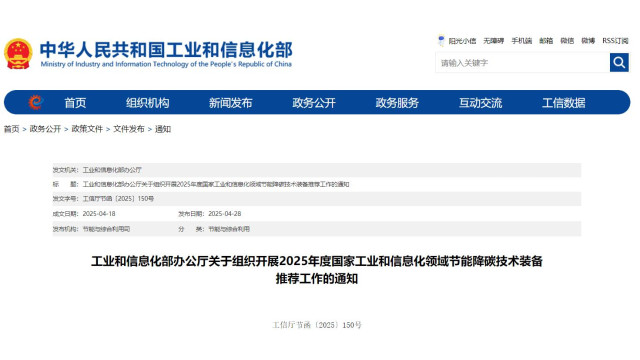Screen dimensions: 640x360
Task: Click the 阳光小信 top link
Action: [462, 41]
